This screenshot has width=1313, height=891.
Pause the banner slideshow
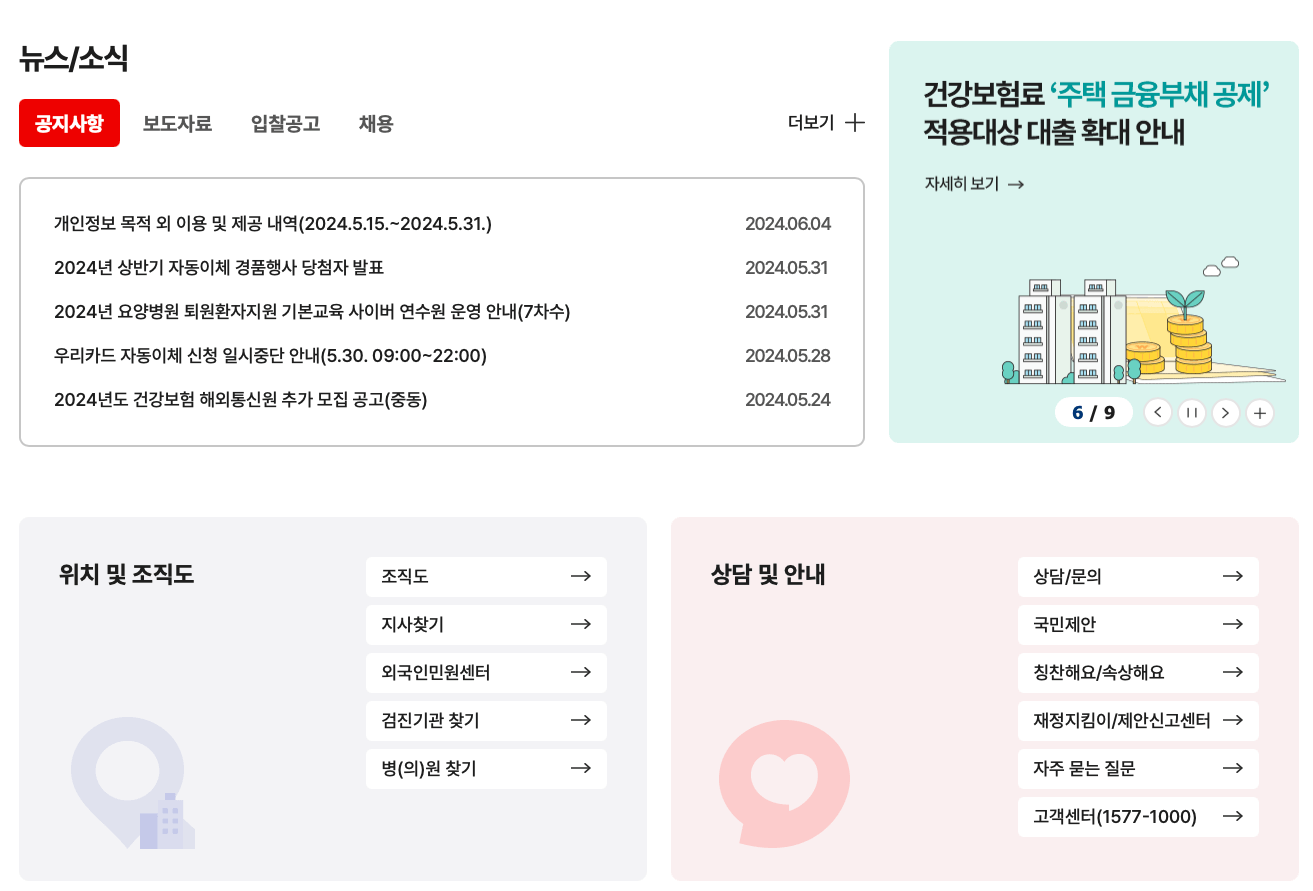[1192, 412]
